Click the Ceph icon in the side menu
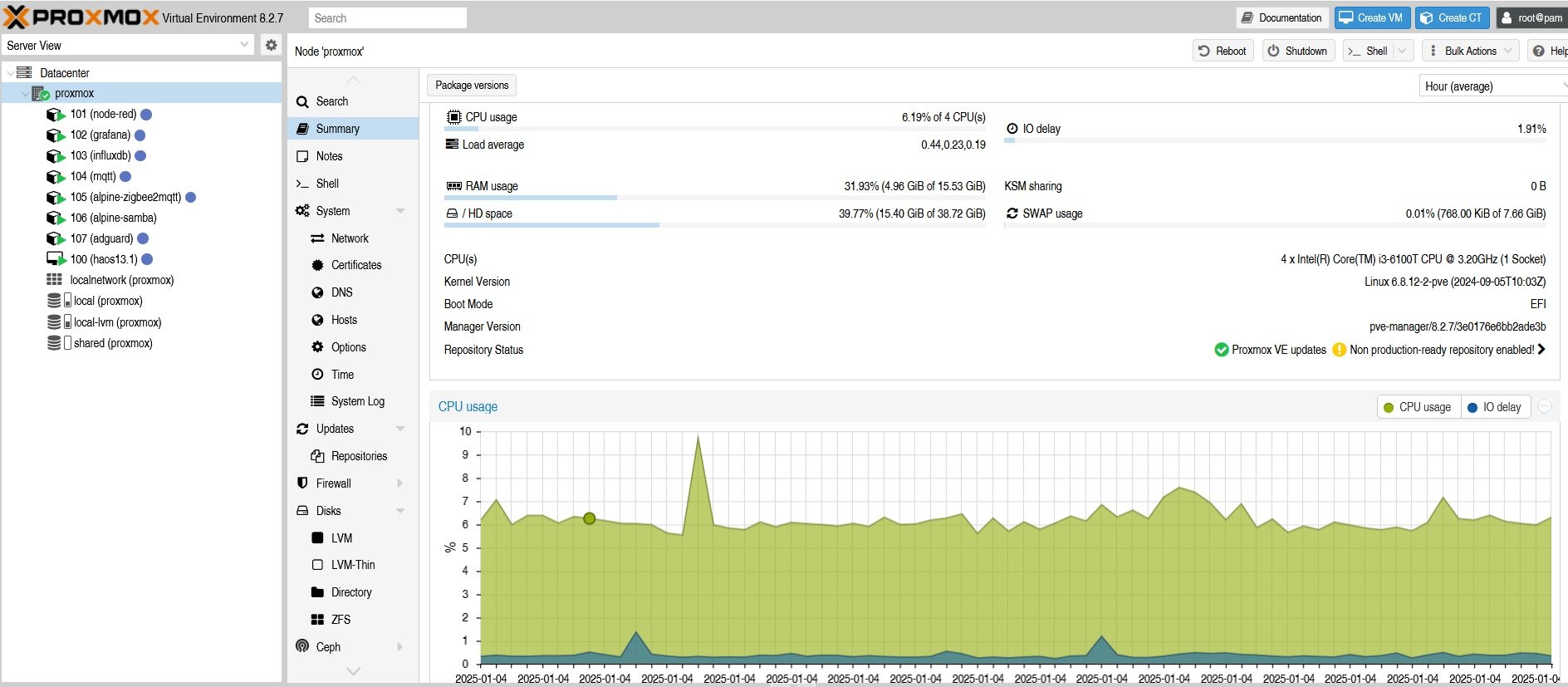The height and width of the screenshot is (687, 1568). pos(302,646)
